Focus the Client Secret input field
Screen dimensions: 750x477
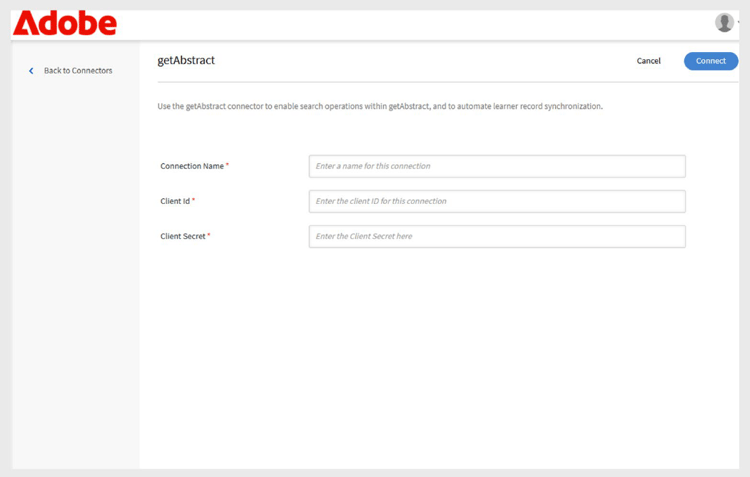[497, 236]
